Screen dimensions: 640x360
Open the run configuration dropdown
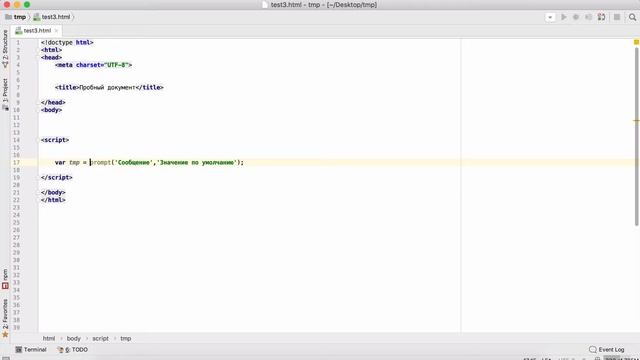pyautogui.click(x=550, y=17)
